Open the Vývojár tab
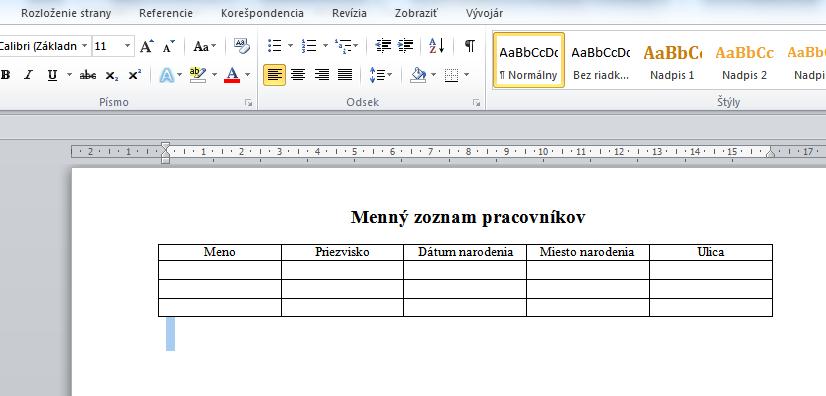The height and width of the screenshot is (396, 826). coord(484,13)
